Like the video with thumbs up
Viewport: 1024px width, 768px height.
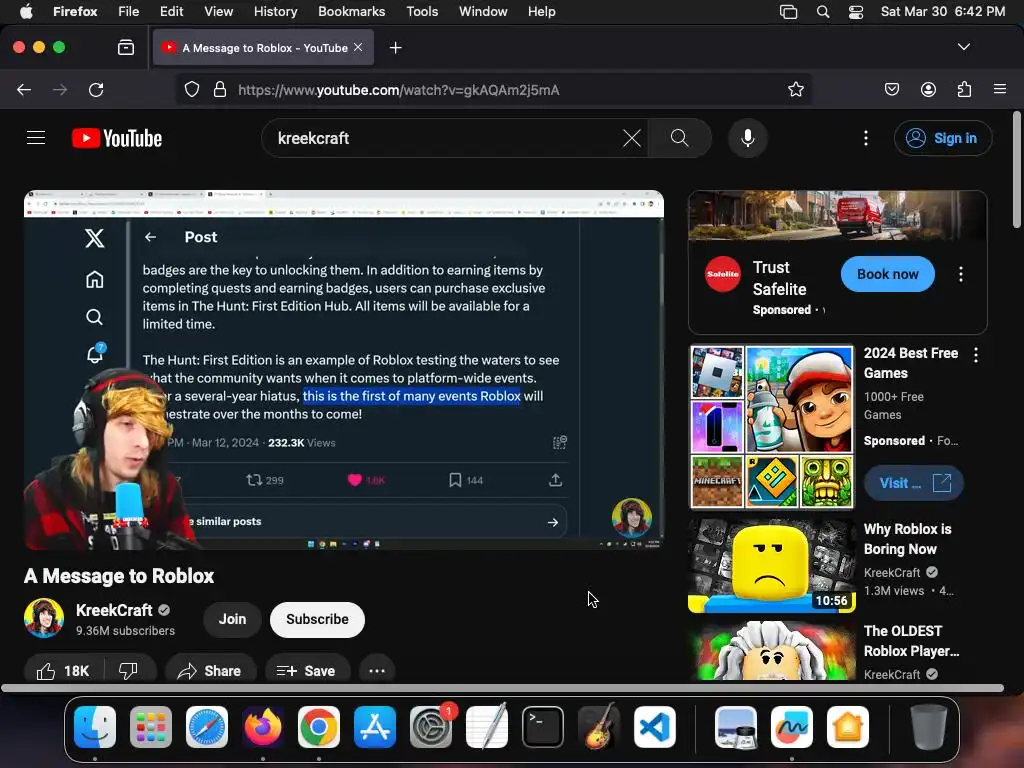pos(63,671)
